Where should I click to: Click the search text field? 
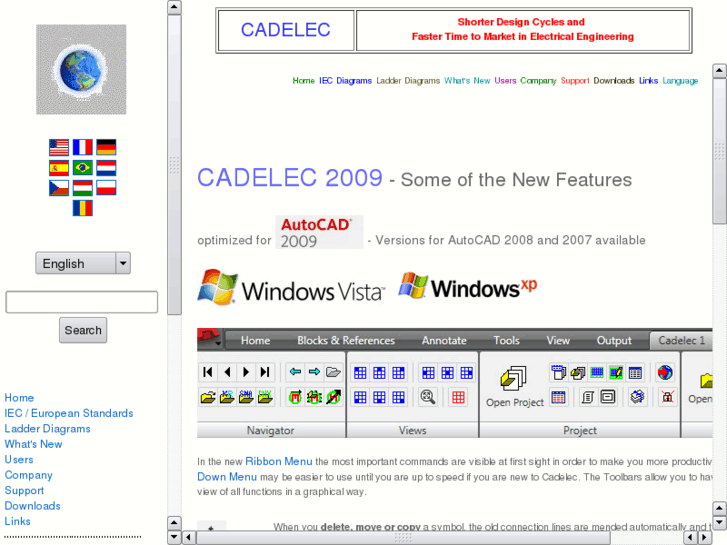point(82,302)
